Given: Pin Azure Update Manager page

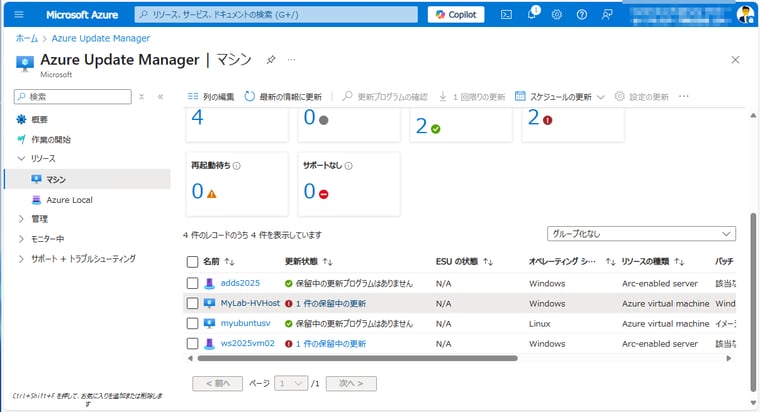Looking at the screenshot, I should click(x=271, y=60).
